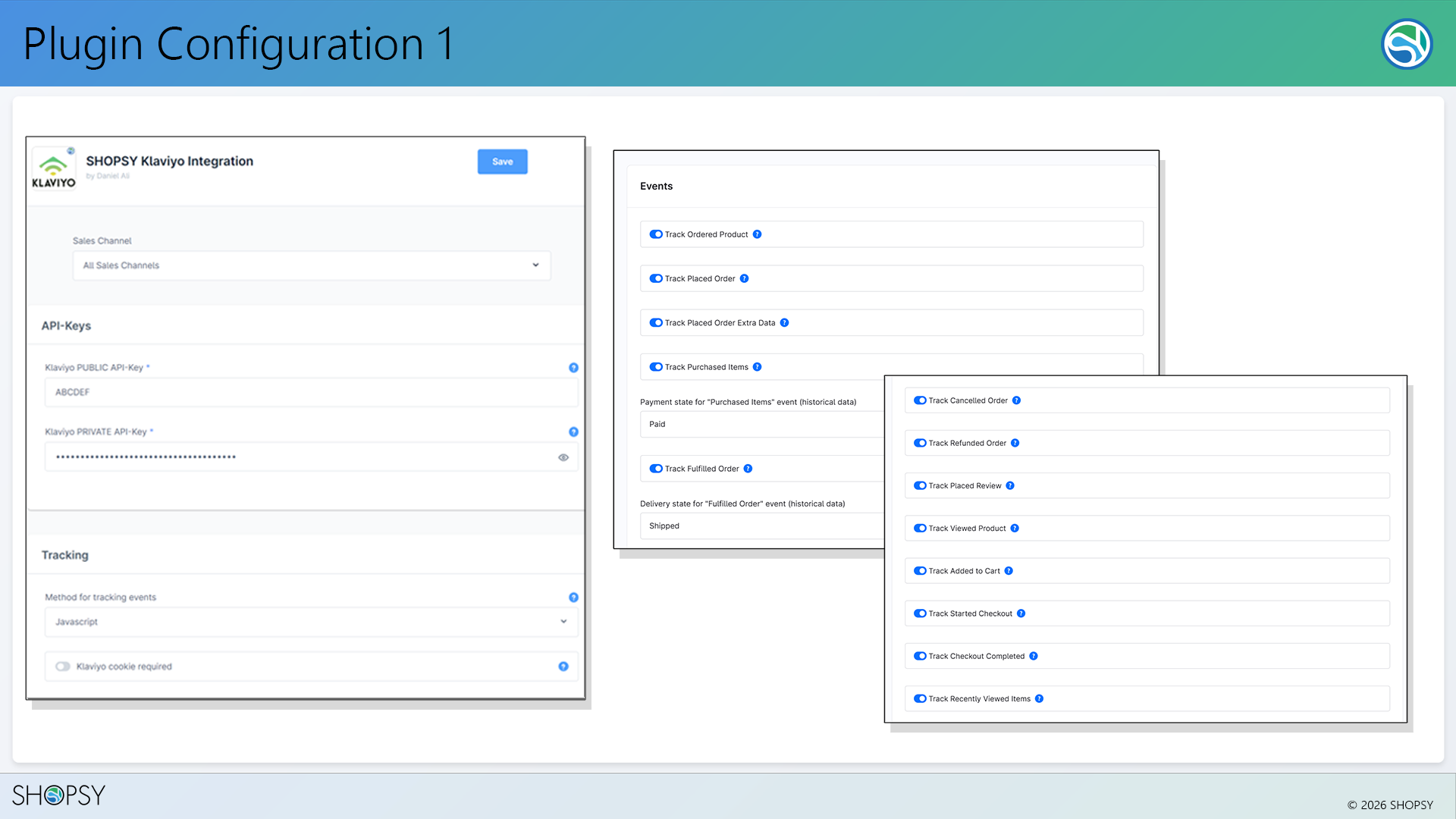Image resolution: width=1456 pixels, height=819 pixels.
Task: Toggle Track Recently Viewed Items switch
Action: (920, 699)
